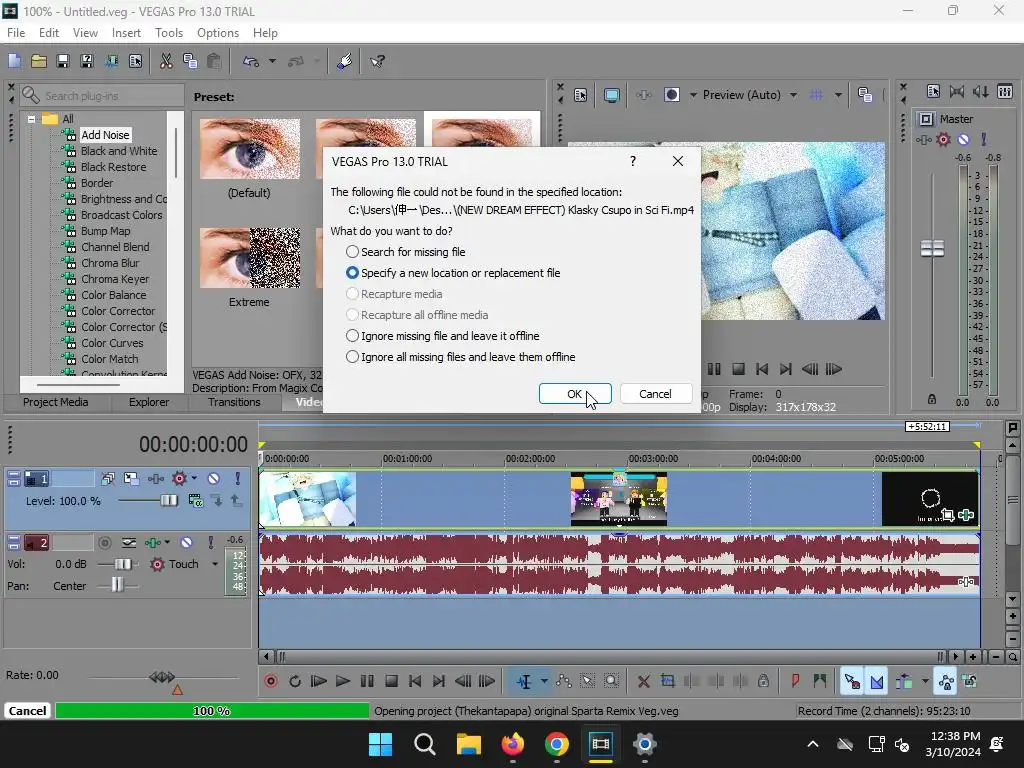Open the Tools menu

(168, 33)
